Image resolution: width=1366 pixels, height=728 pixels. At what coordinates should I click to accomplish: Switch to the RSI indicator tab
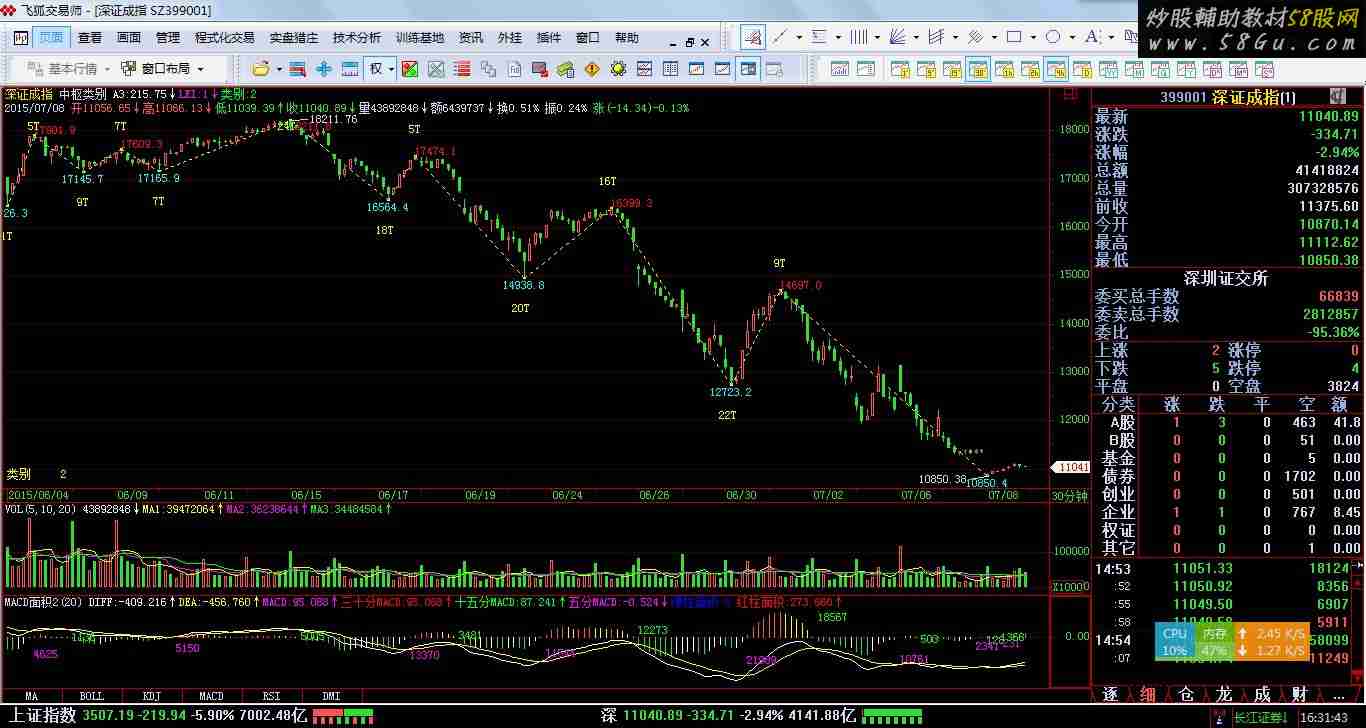271,696
